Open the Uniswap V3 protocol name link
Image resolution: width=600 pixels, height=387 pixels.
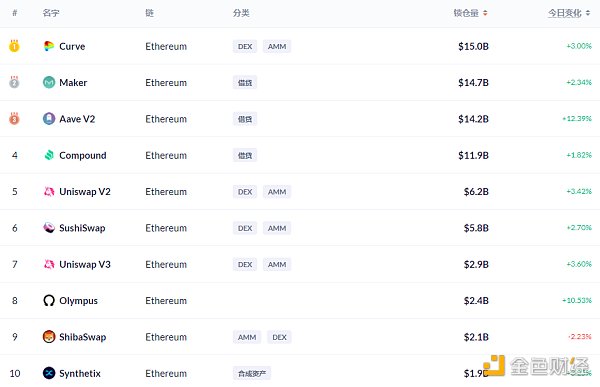(x=85, y=265)
